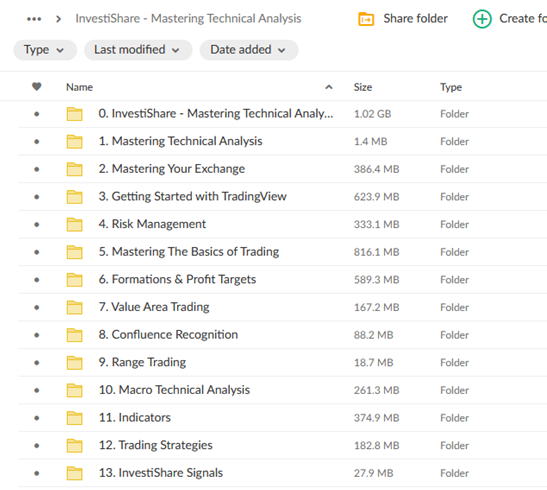The width and height of the screenshot is (547, 490).
Task: Click folder icon for 8. Confluence Recognition
Action: pyautogui.click(x=74, y=335)
